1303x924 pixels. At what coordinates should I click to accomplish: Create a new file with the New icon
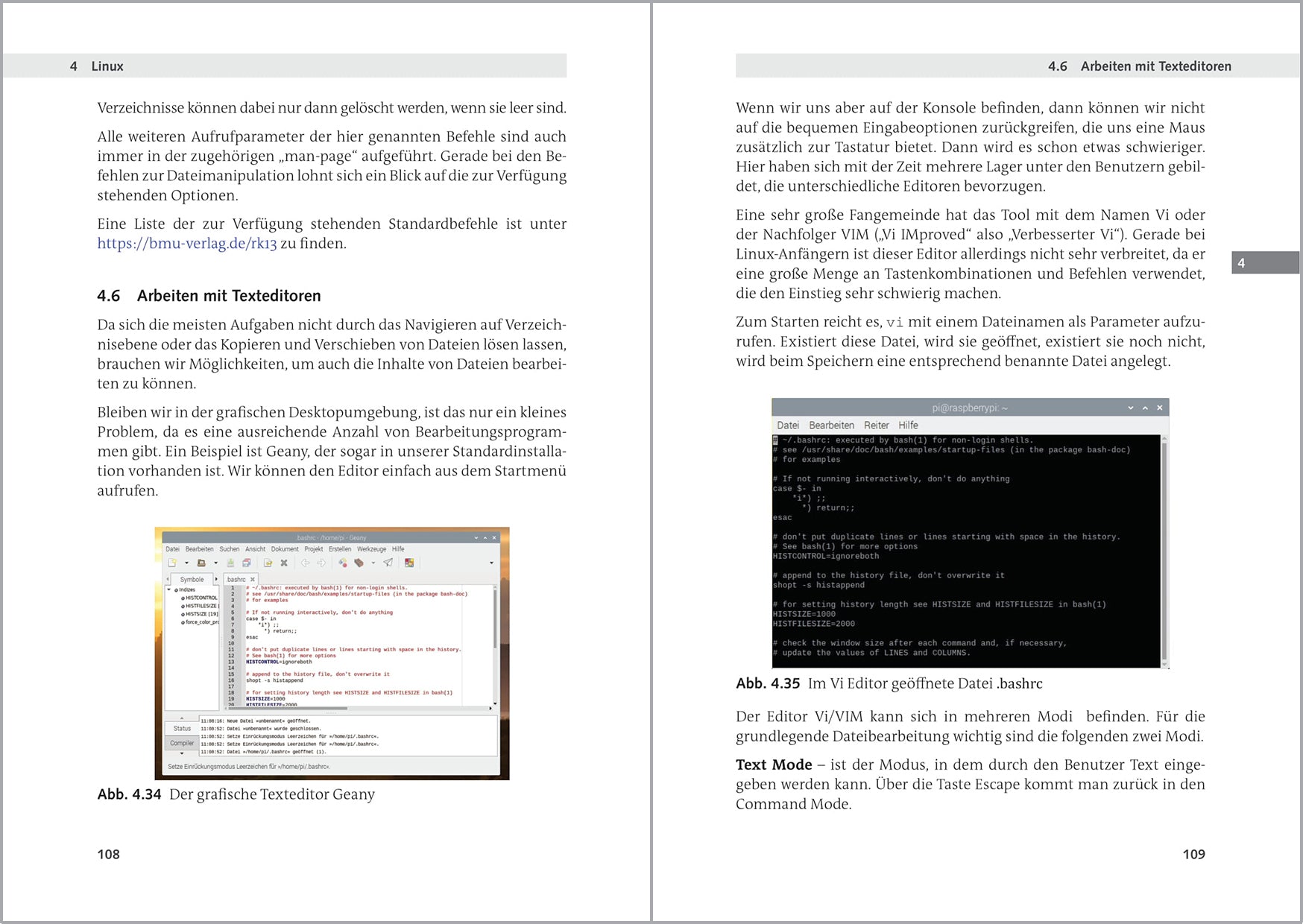(173, 563)
